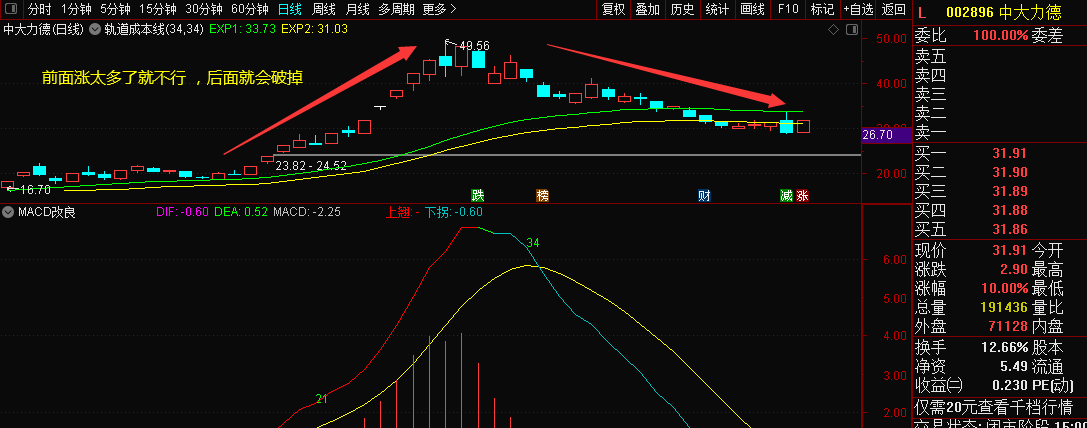Click the 收益(二) 0.230 value
The width and height of the screenshot is (1087, 428).
(x=1010, y=384)
